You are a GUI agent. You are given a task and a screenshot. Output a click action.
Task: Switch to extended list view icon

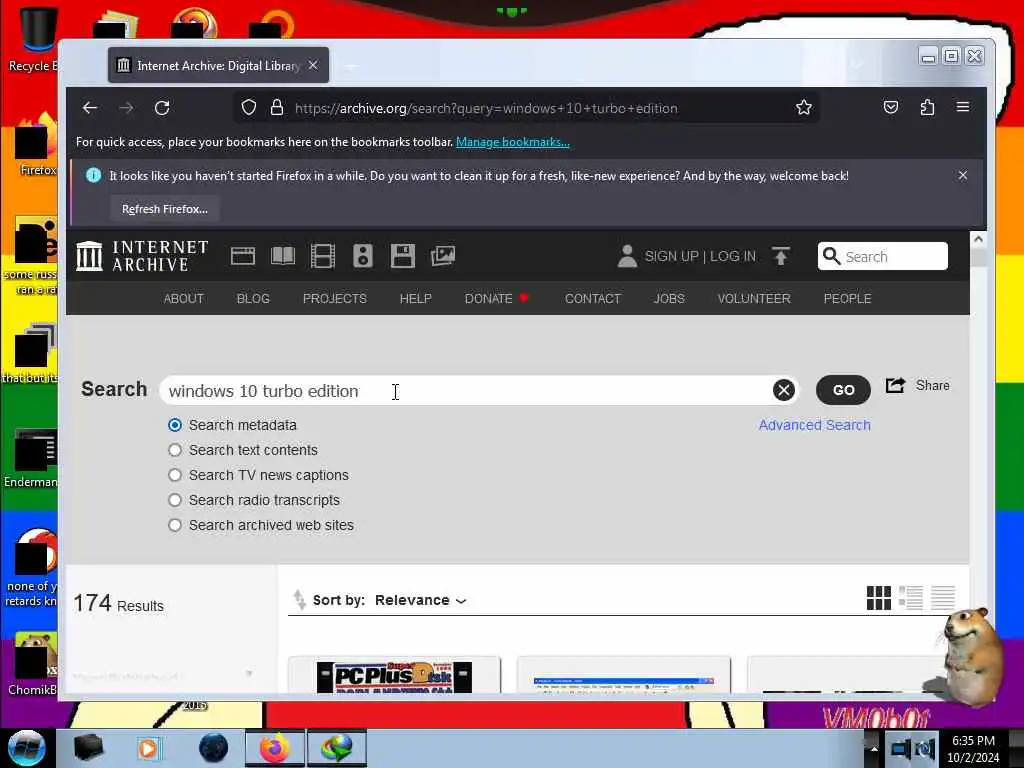910,598
